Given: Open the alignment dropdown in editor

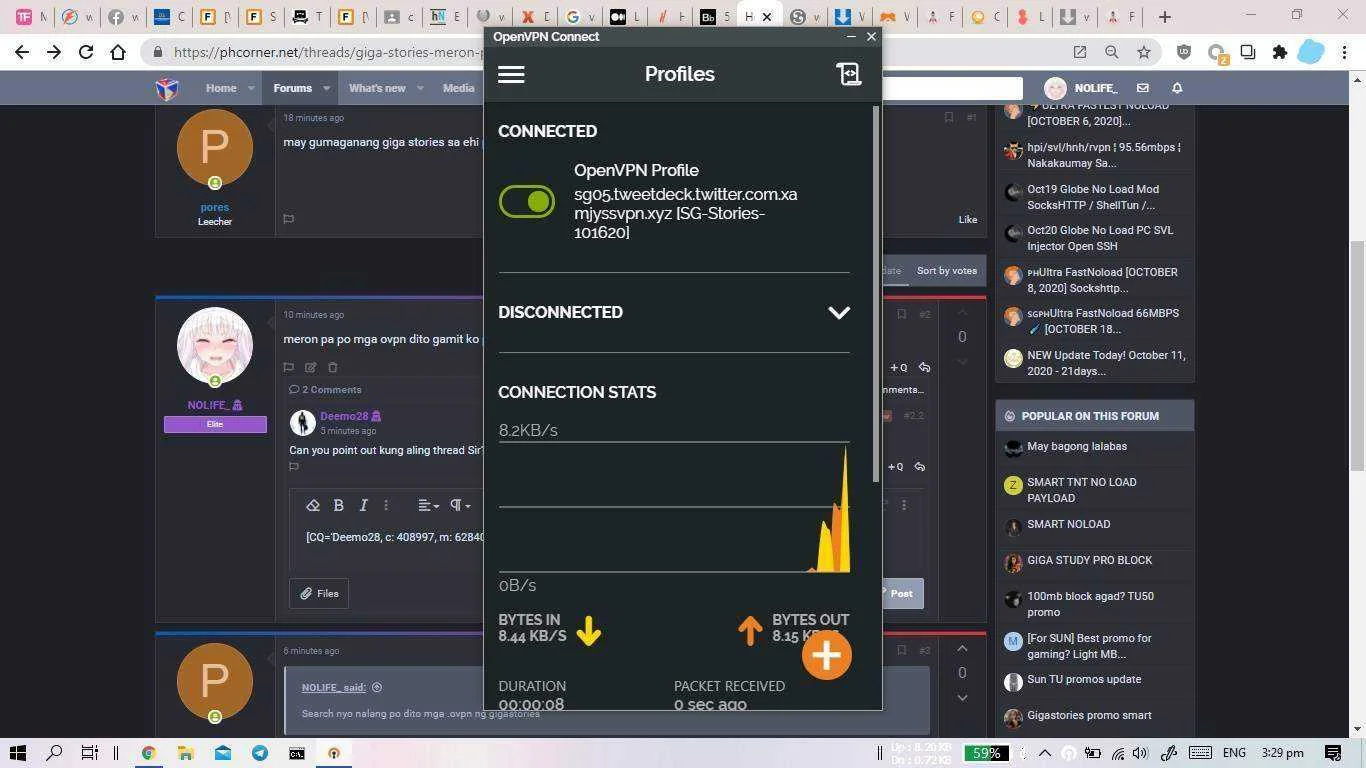Looking at the screenshot, I should click(428, 505).
